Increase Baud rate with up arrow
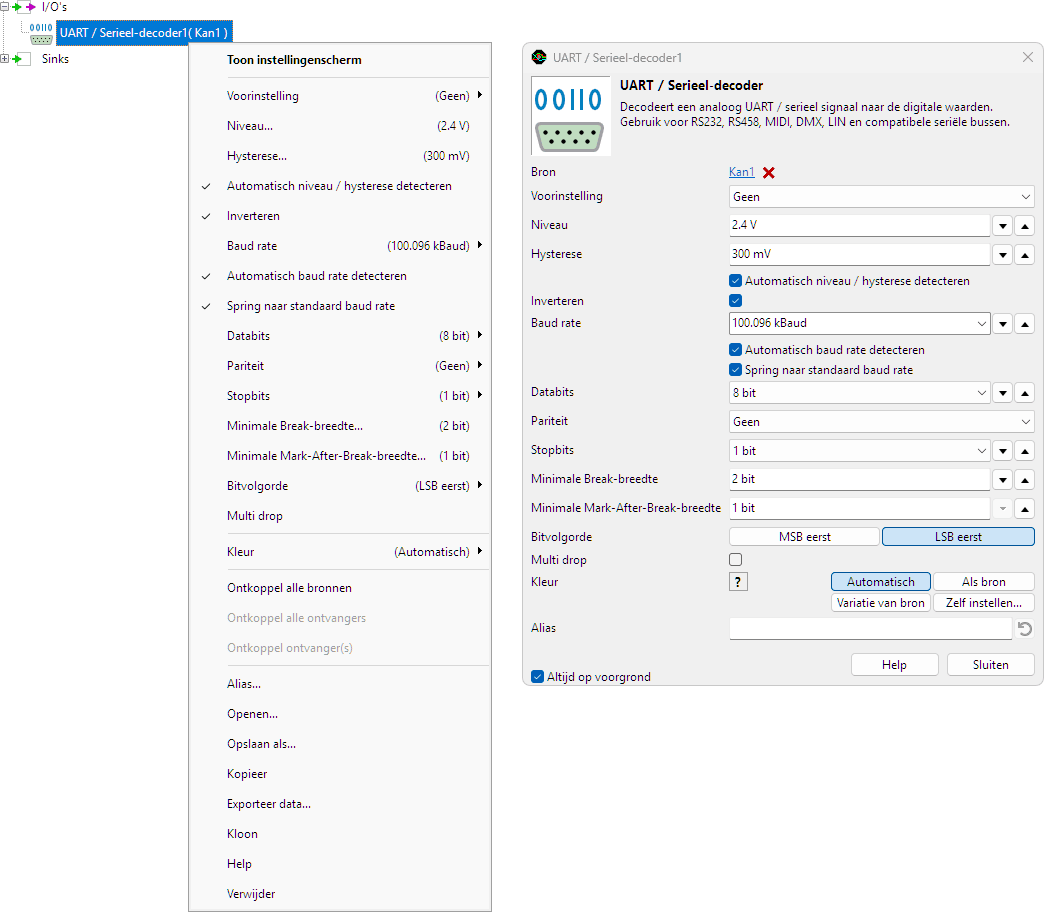1044x912 pixels. tap(1025, 324)
